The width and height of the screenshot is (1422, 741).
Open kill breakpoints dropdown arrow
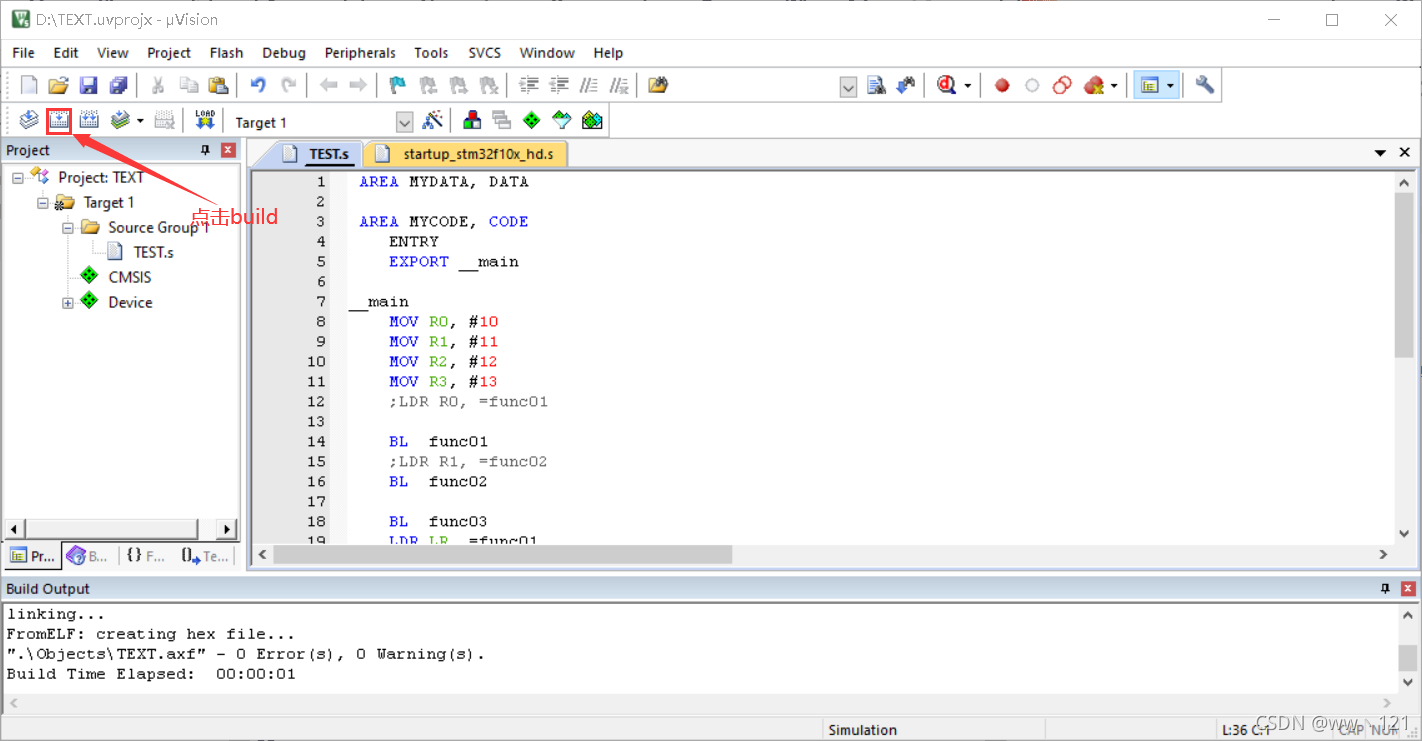(x=1113, y=85)
